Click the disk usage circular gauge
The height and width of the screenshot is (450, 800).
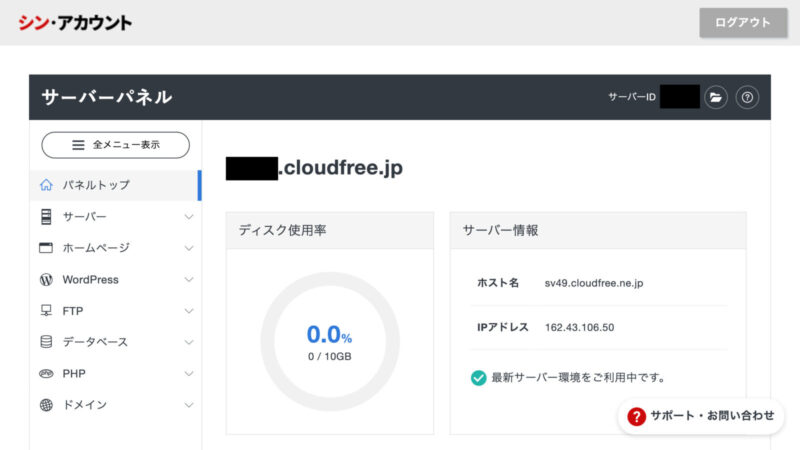[x=330, y=340]
